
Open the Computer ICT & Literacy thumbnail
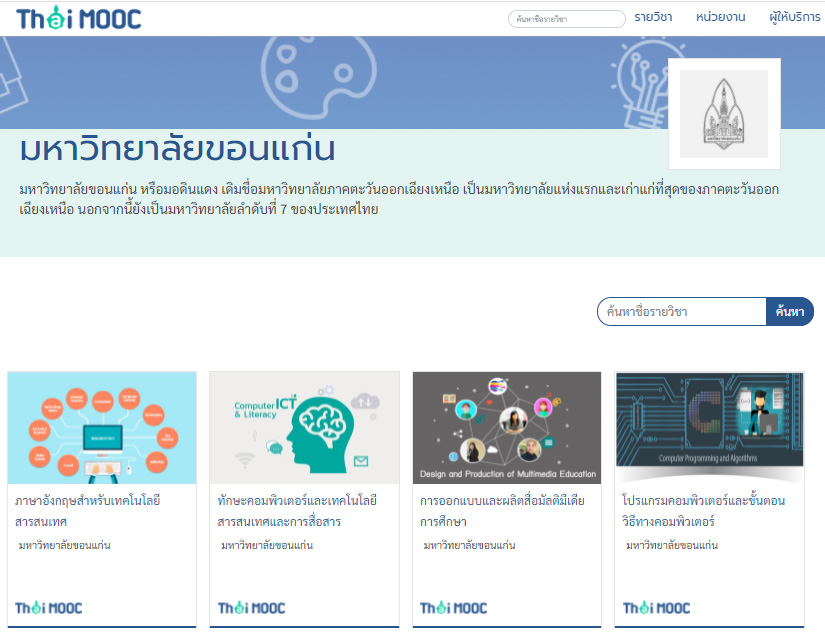point(304,428)
